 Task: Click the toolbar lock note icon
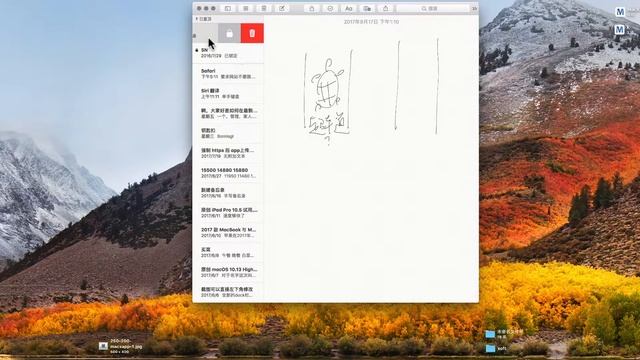pyautogui.click(x=312, y=8)
